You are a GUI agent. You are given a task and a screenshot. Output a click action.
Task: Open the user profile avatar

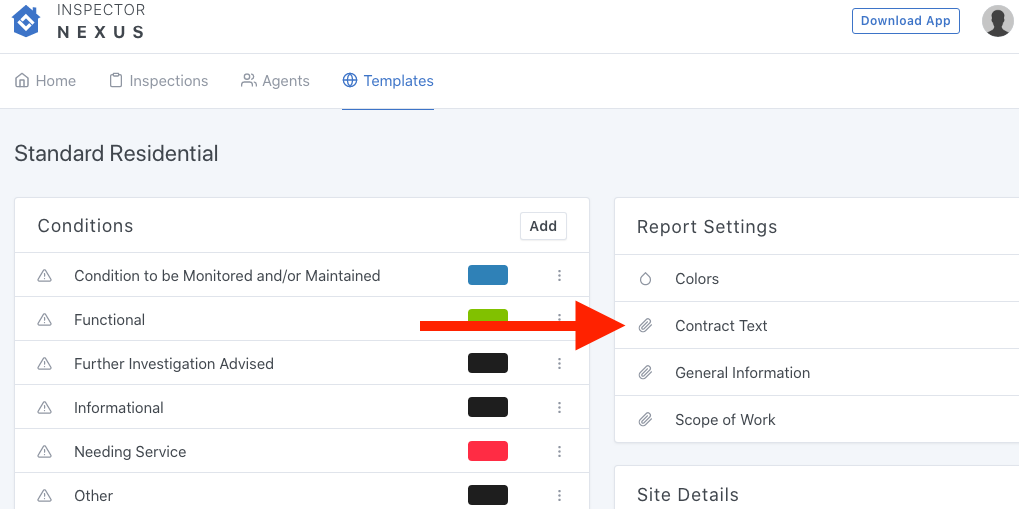pyautogui.click(x=997, y=21)
